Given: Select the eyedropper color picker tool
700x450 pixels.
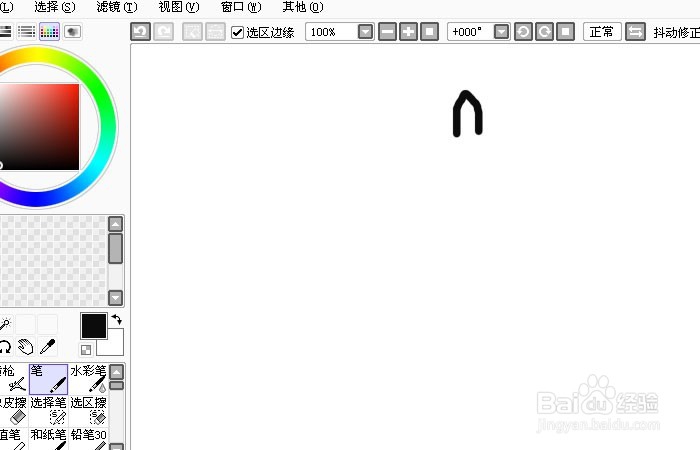Looking at the screenshot, I should tap(47, 346).
